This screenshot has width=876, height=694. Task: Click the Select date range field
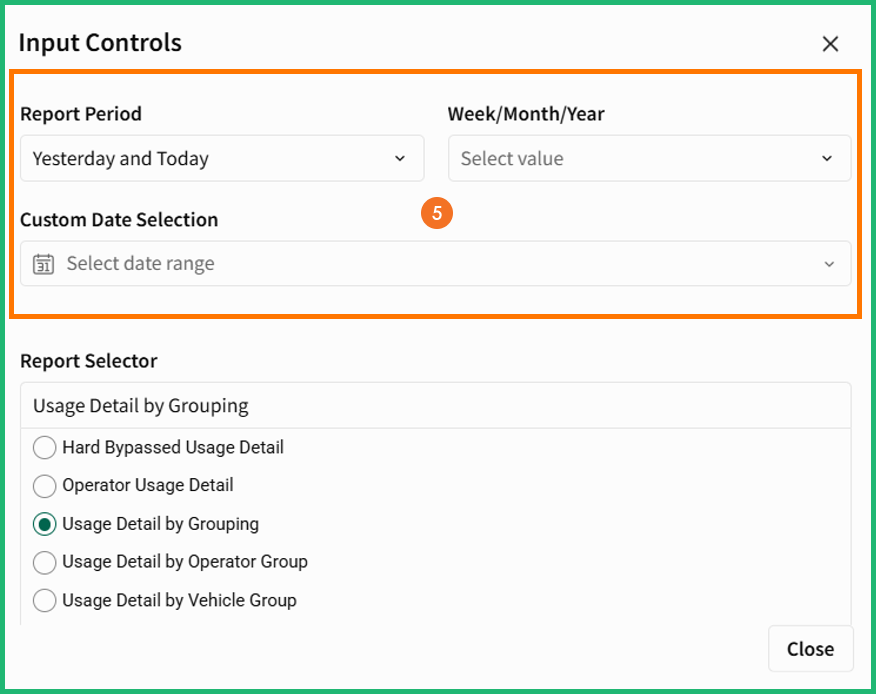click(x=436, y=264)
